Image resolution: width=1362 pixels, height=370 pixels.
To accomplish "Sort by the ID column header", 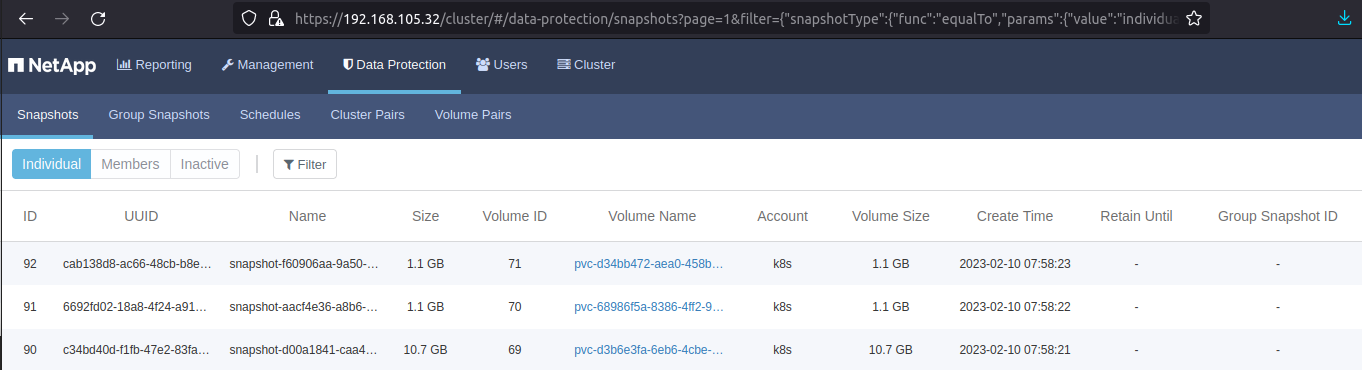I will pyautogui.click(x=30, y=216).
